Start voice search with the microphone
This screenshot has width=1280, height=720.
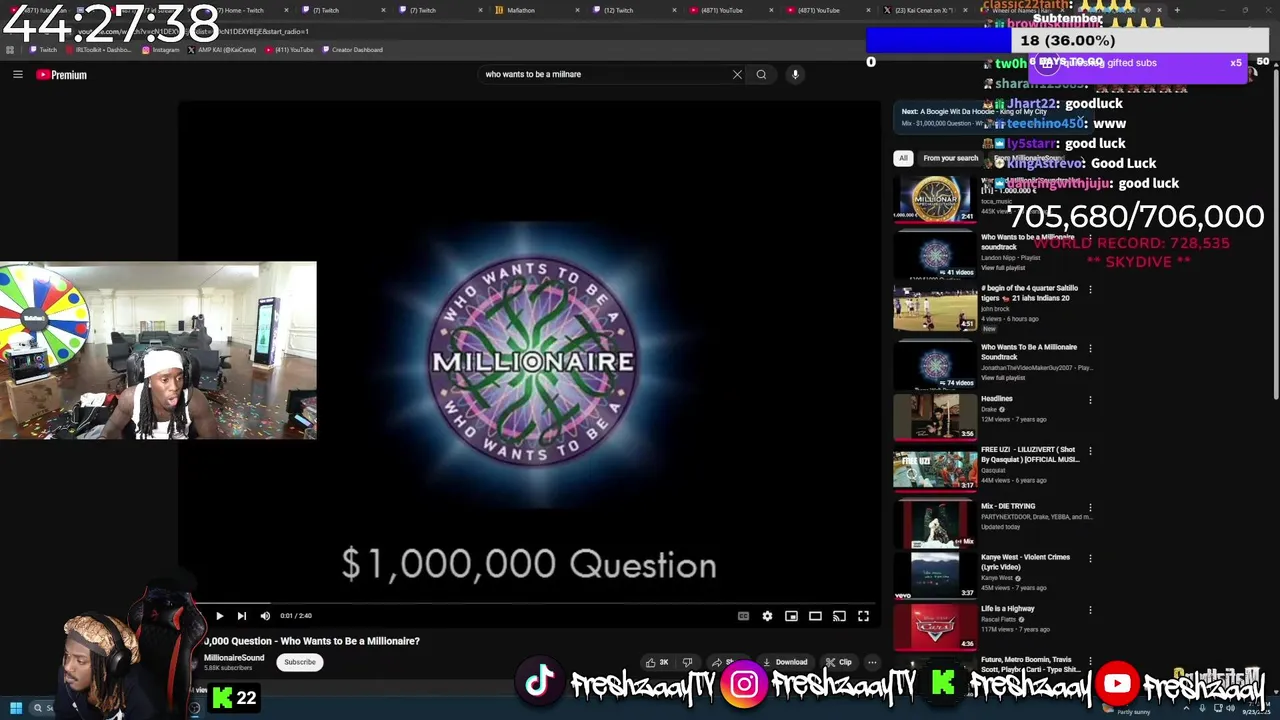pyautogui.click(x=795, y=74)
